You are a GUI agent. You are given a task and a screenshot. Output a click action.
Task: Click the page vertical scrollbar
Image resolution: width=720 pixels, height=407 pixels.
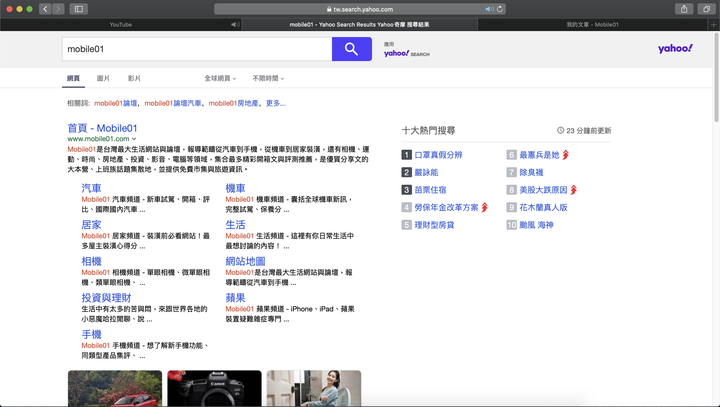pos(716,78)
